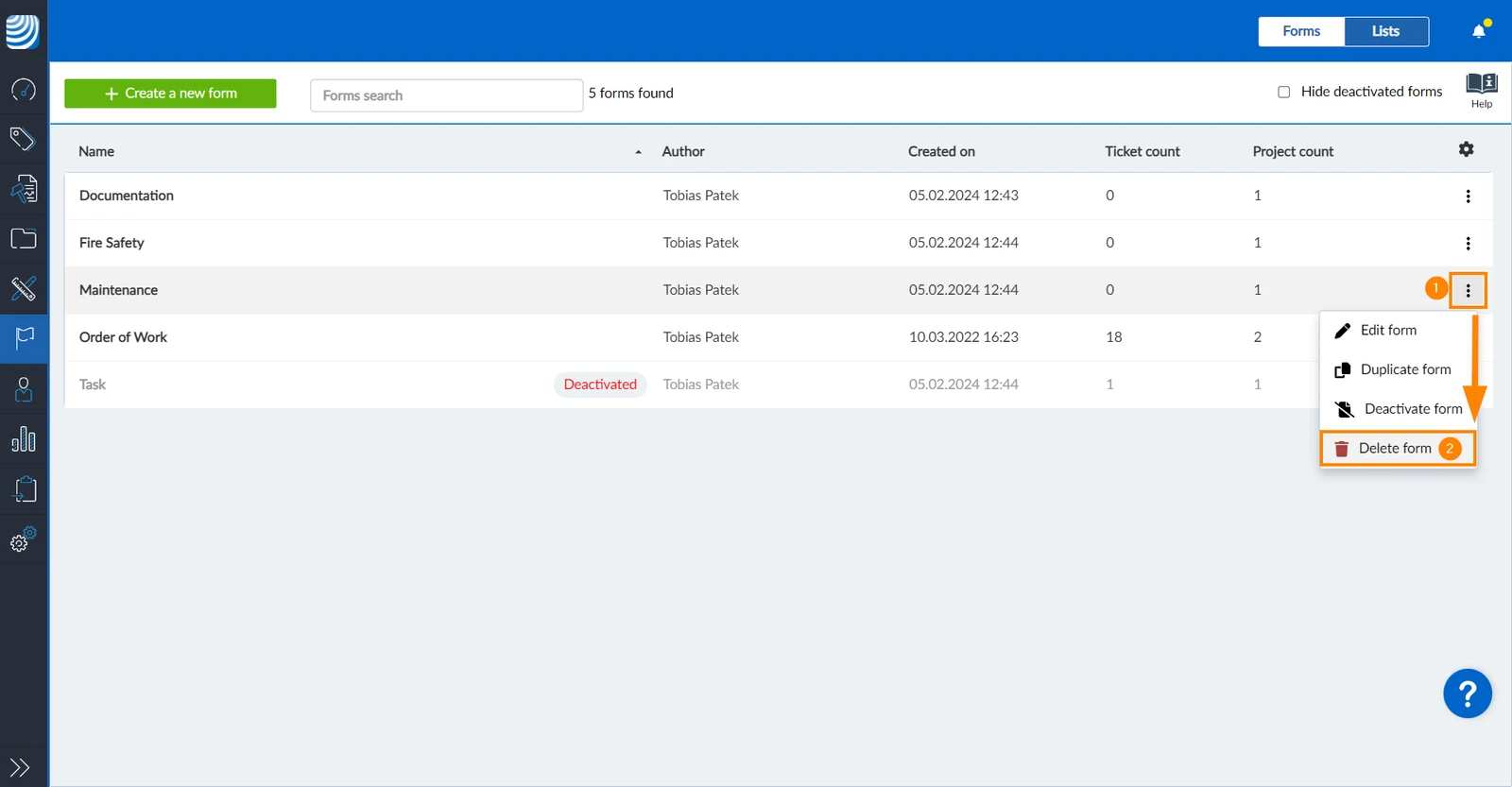Click Create a new form button
This screenshot has height=787, width=1512.
170,94
